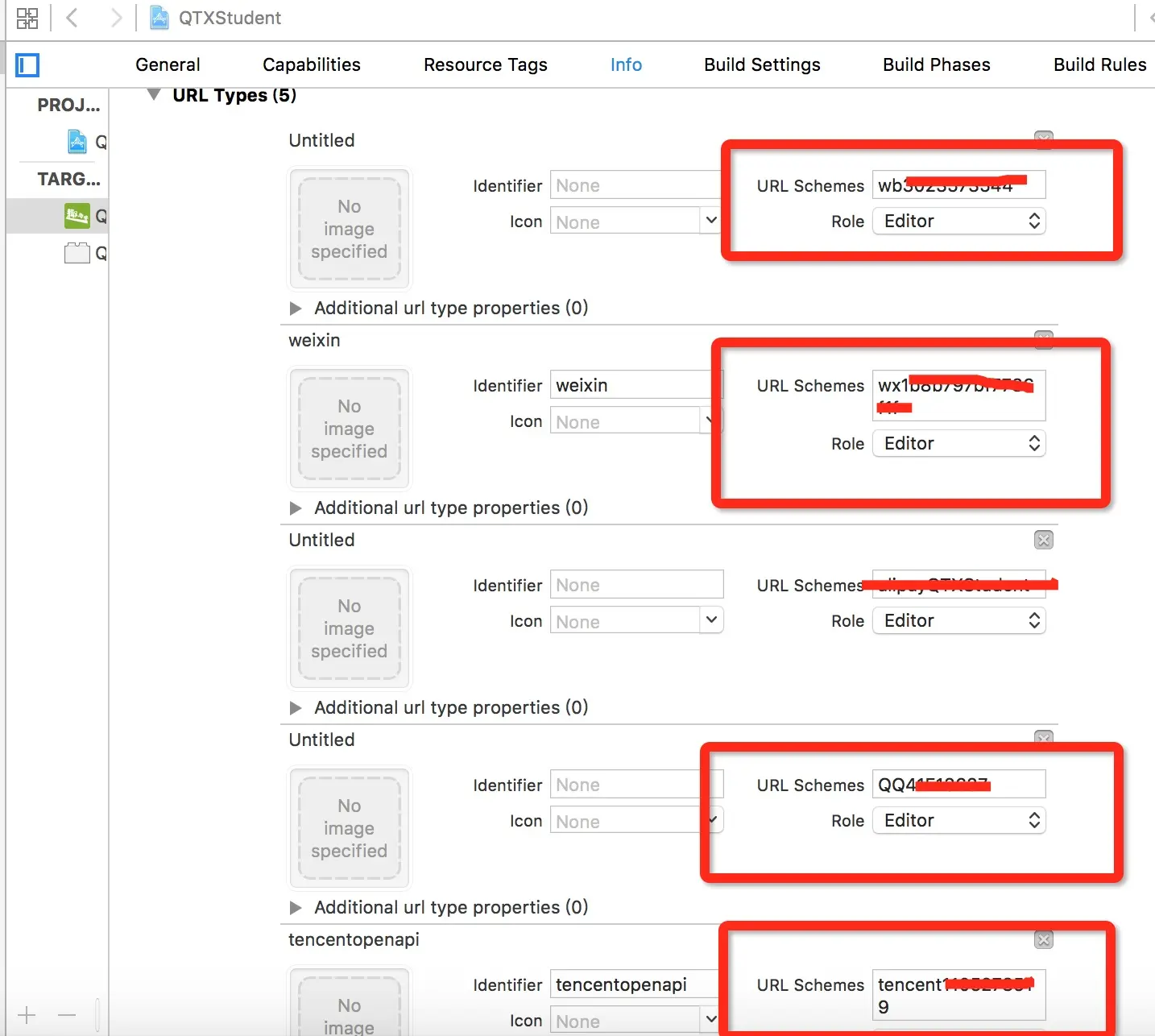Edit the wx URL Schemes field
1155x1036 pixels.
pos(958,396)
